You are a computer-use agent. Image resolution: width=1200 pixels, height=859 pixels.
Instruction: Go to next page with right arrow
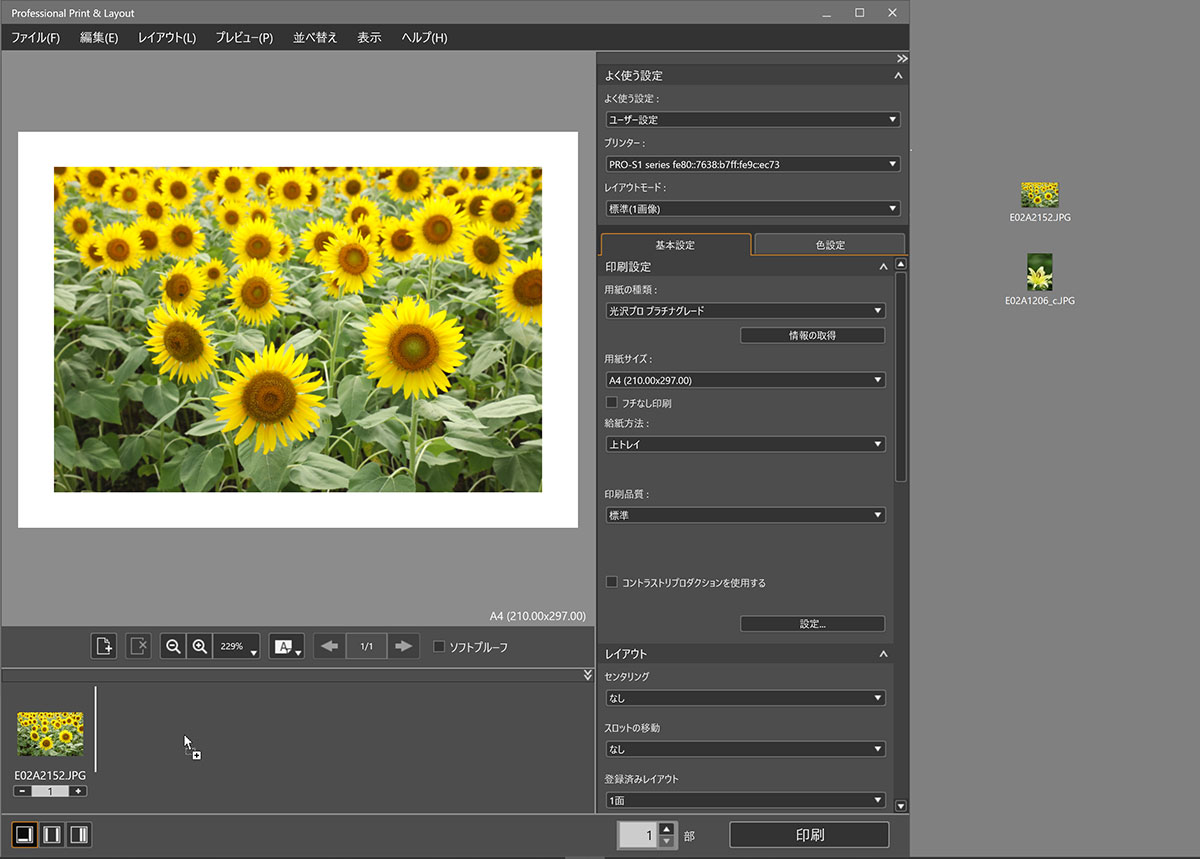point(403,647)
